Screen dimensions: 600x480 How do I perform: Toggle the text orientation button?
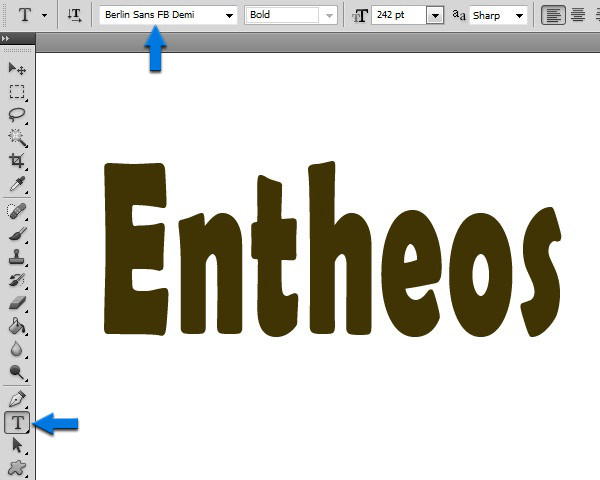[74, 15]
